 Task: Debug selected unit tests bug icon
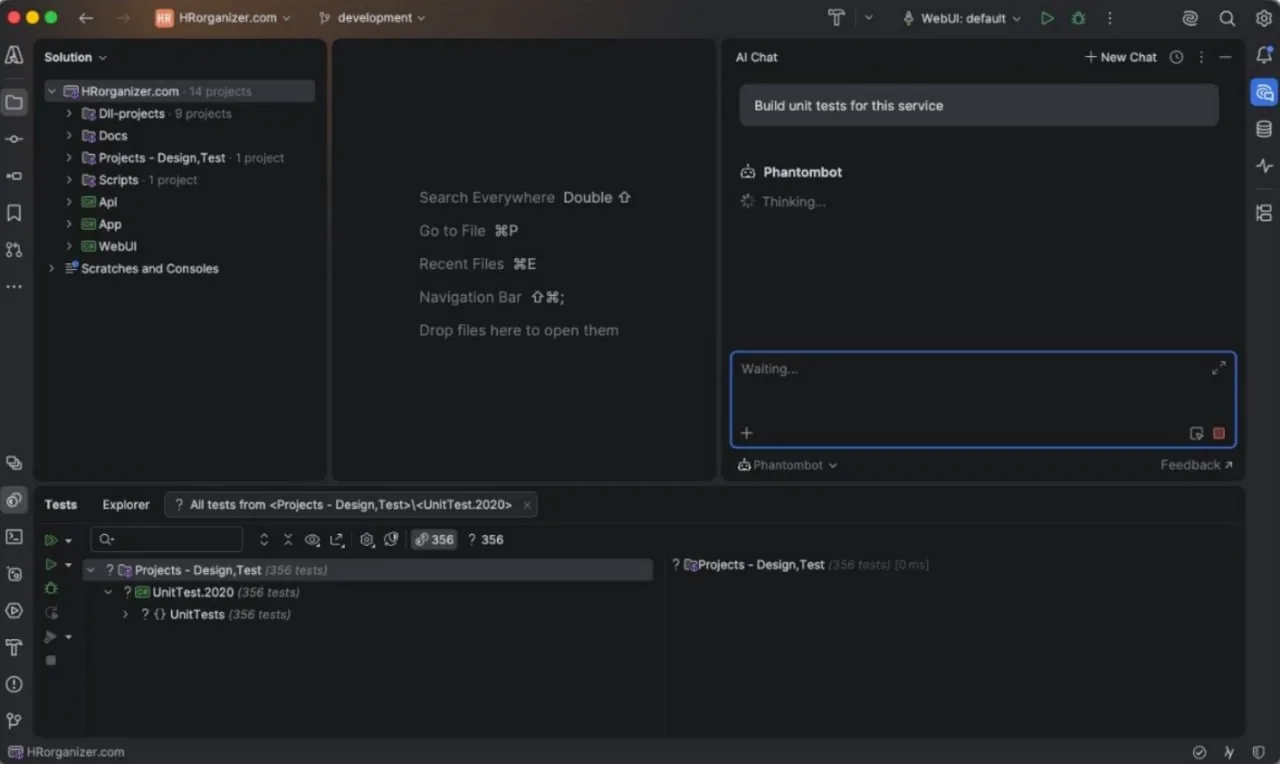pos(51,589)
